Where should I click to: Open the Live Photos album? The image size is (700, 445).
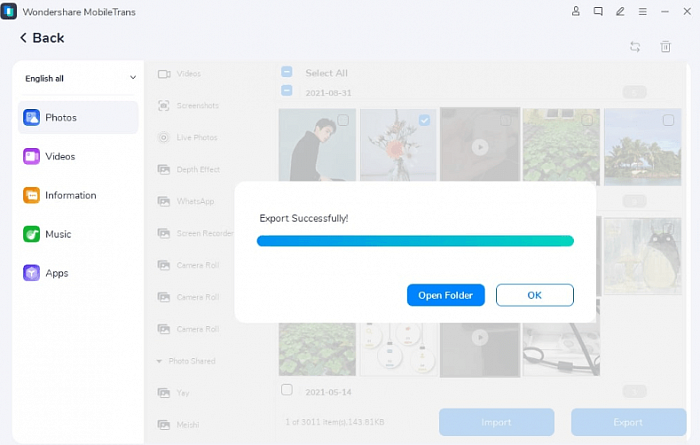pyautogui.click(x=188, y=137)
